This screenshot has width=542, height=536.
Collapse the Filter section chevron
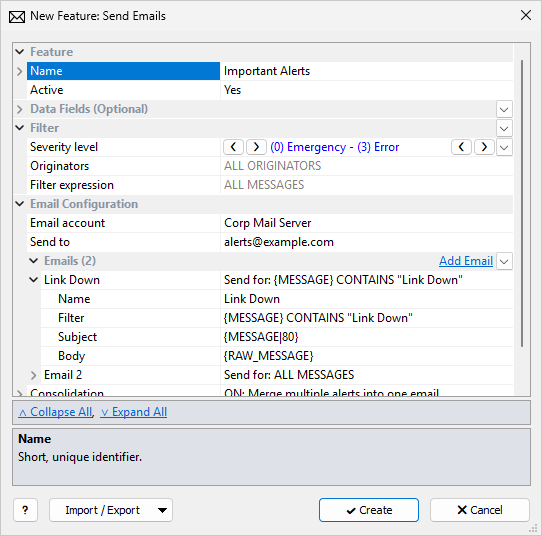20,128
